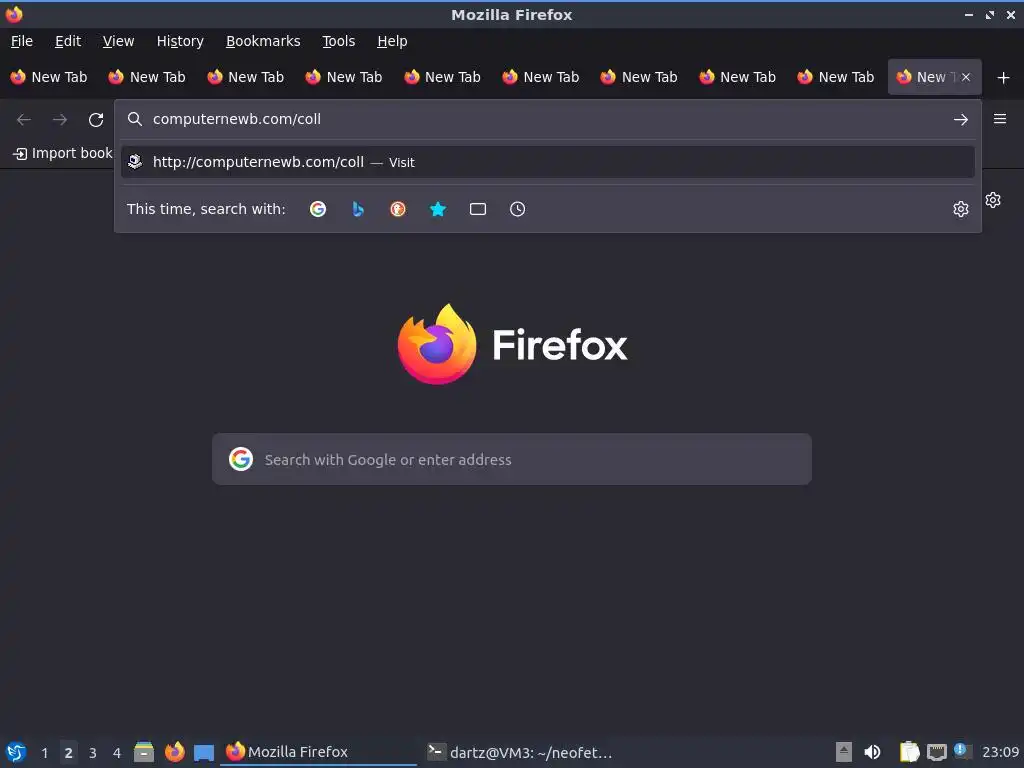1024x768 pixels.
Task: Search in History using the clock icon
Action: pos(517,209)
